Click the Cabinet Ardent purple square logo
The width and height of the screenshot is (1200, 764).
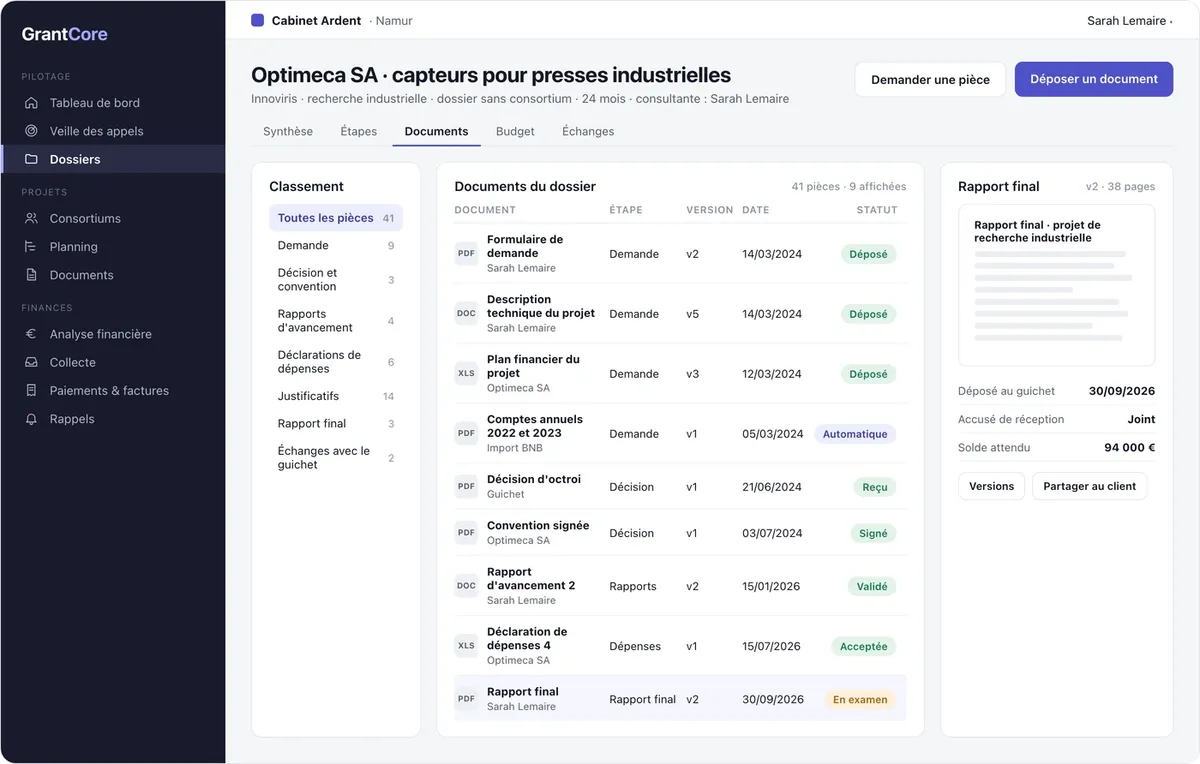tap(258, 20)
